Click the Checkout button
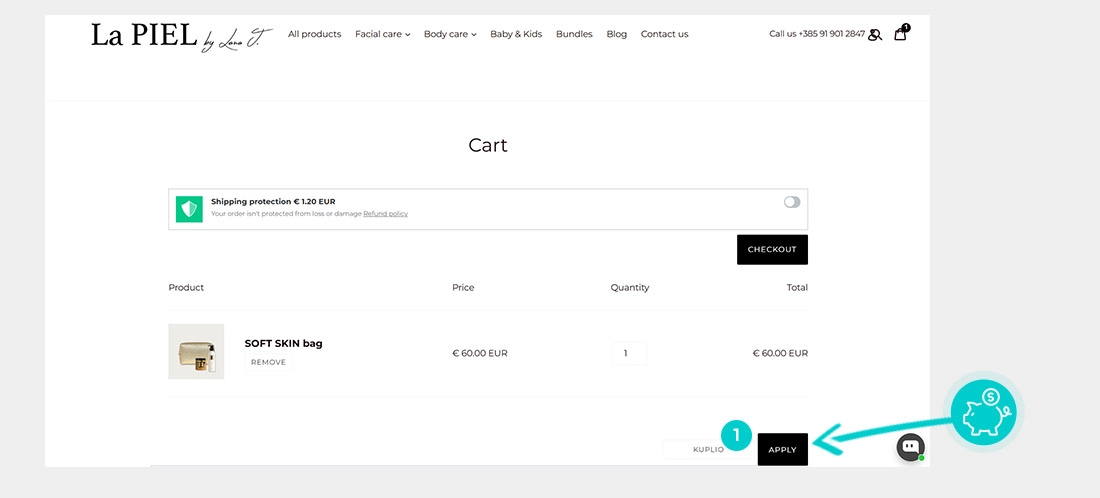The image size is (1100, 498). coord(772,250)
